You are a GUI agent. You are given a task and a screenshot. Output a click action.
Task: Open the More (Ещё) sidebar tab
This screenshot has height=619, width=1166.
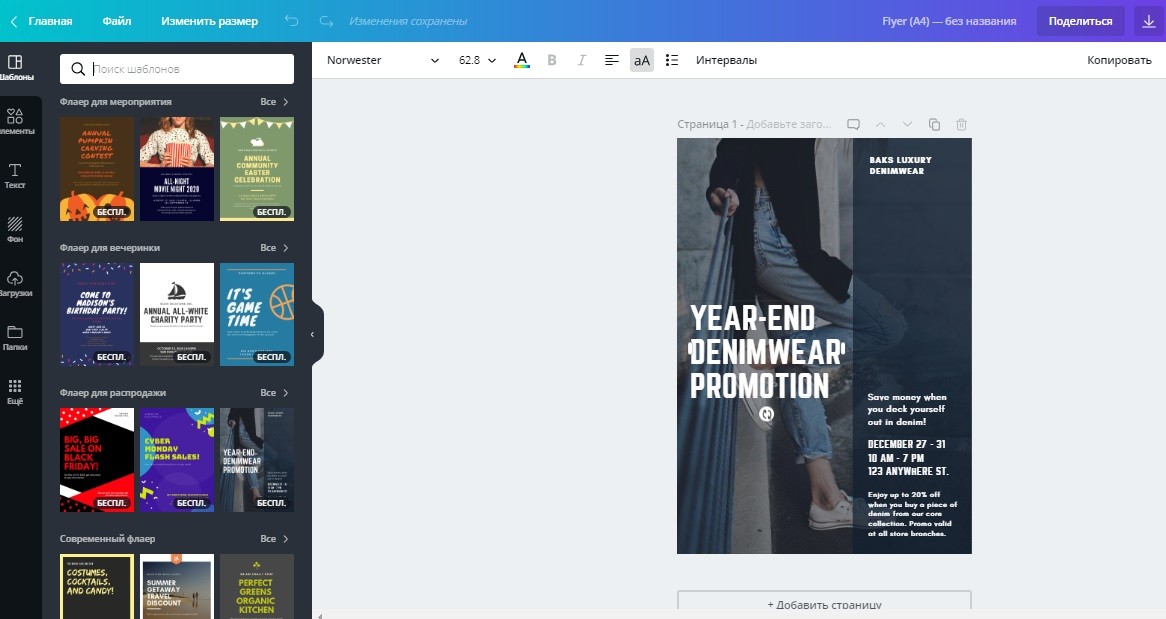16,392
